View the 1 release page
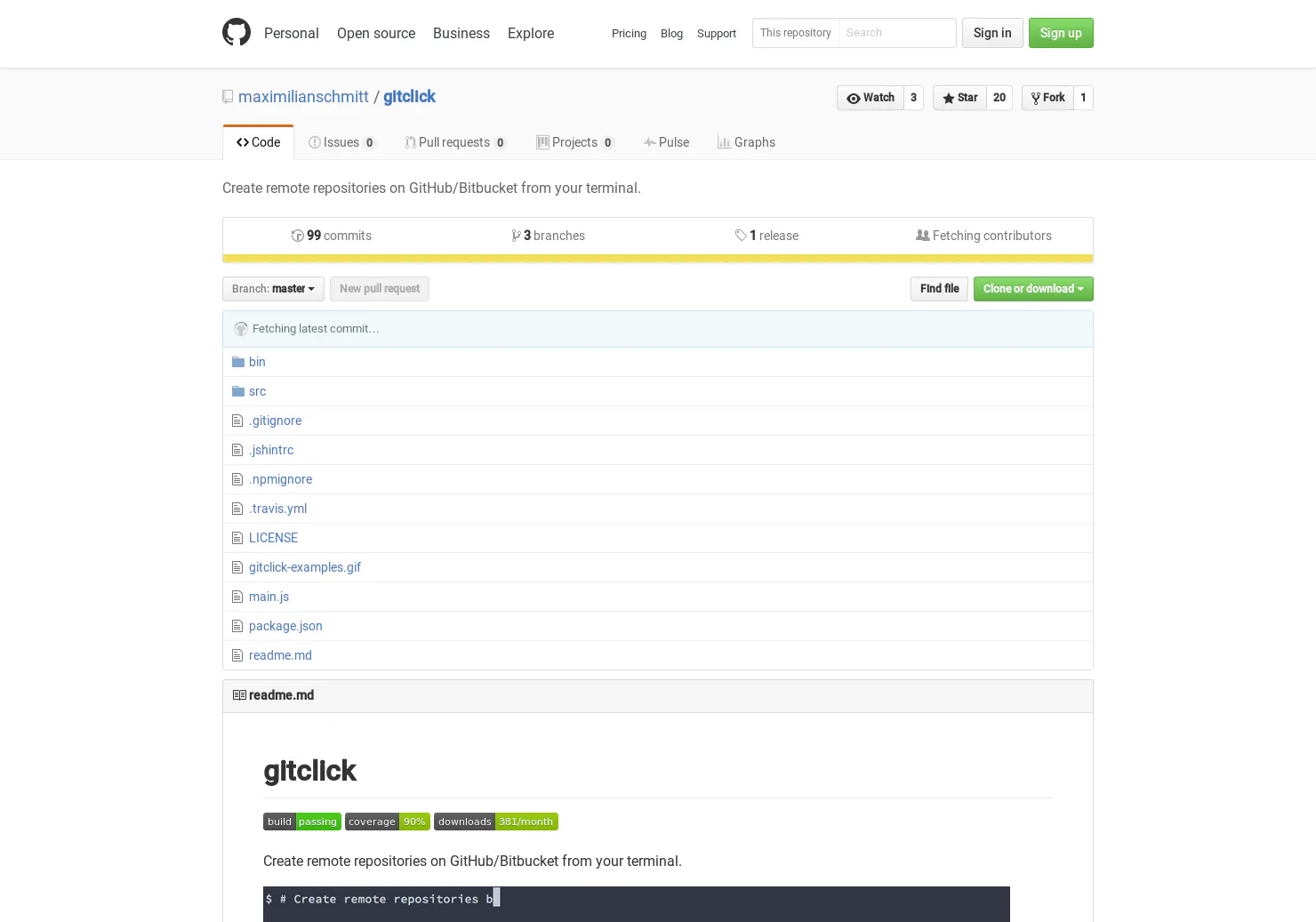This screenshot has width=1316, height=922. tap(766, 236)
